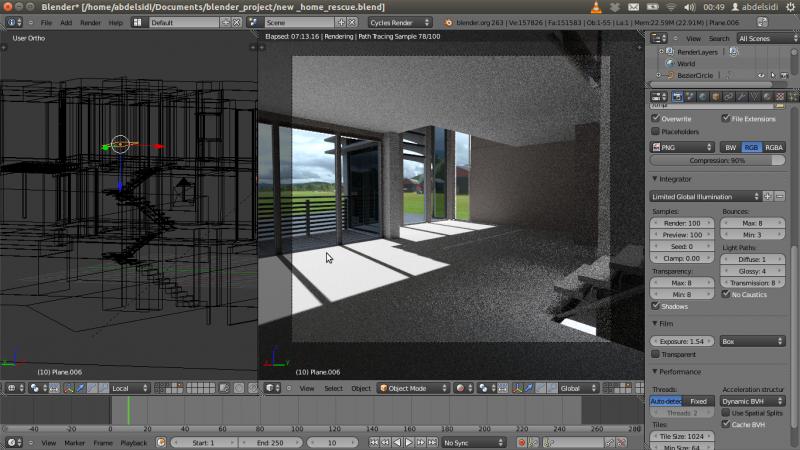Toggle the Overwrite checkbox
800x450 pixels.
pos(656,118)
